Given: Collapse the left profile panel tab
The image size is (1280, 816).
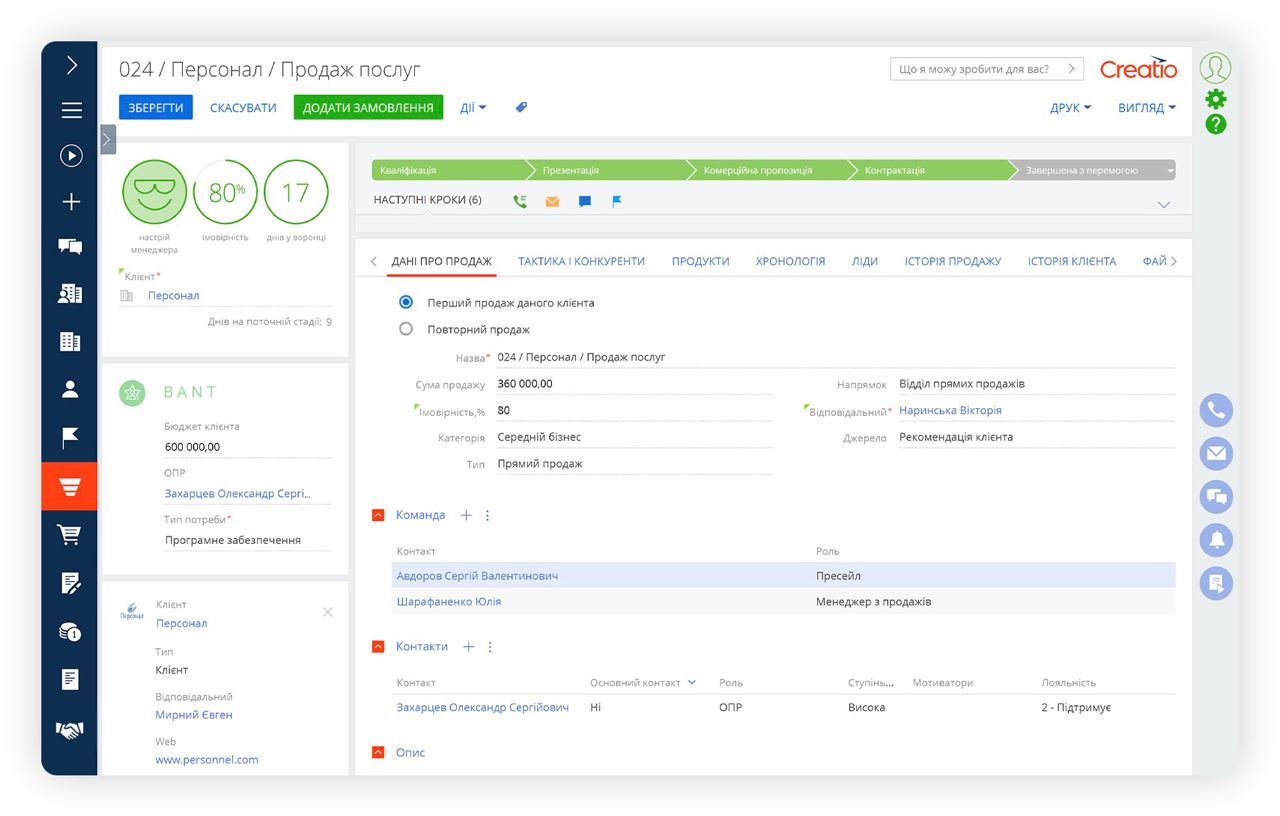Looking at the screenshot, I should (108, 139).
